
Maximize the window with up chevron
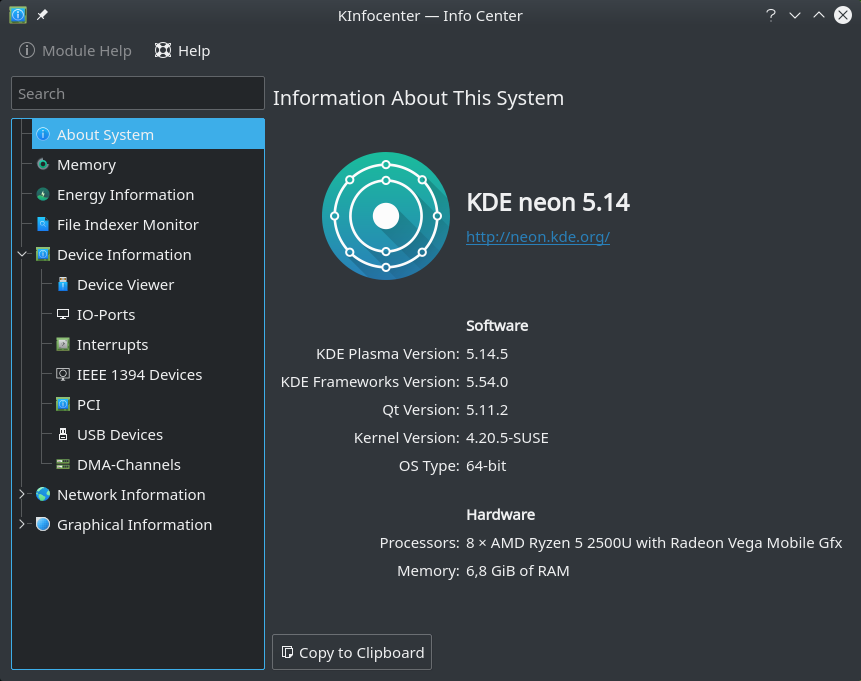tap(819, 15)
